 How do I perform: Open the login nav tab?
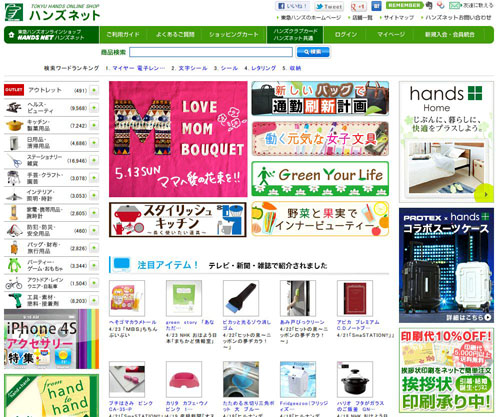click(346, 35)
